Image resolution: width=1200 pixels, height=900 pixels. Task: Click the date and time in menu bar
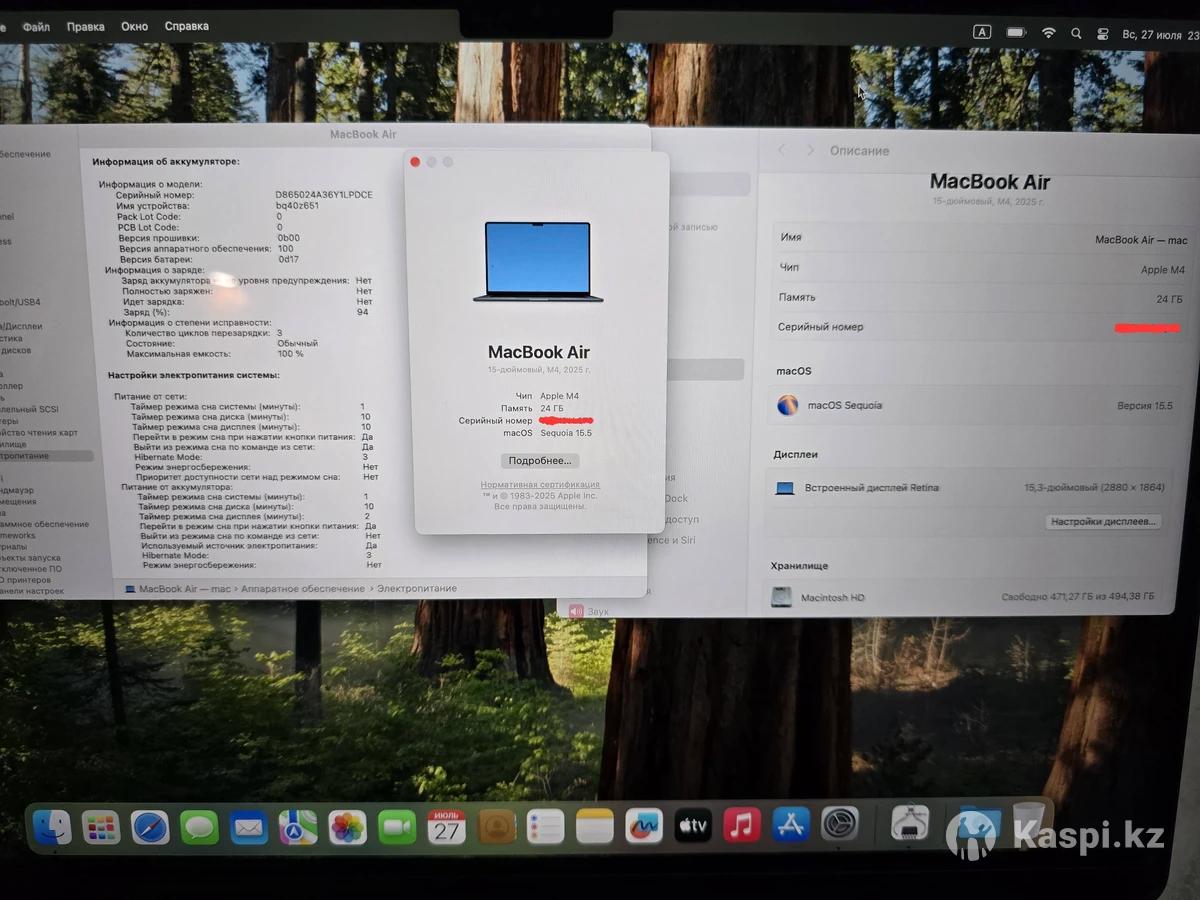tap(1161, 34)
